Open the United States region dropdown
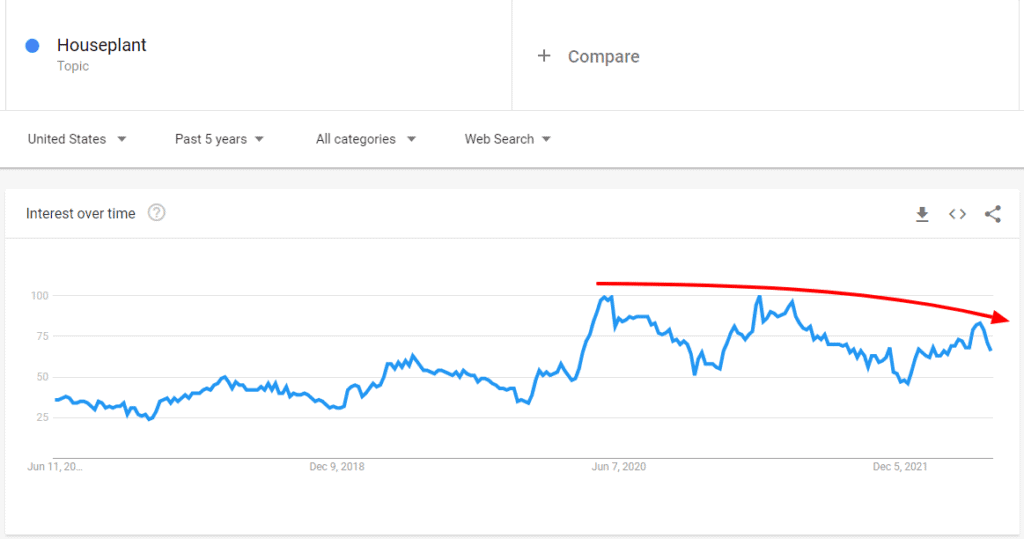The height and width of the screenshot is (539, 1024). [x=77, y=139]
